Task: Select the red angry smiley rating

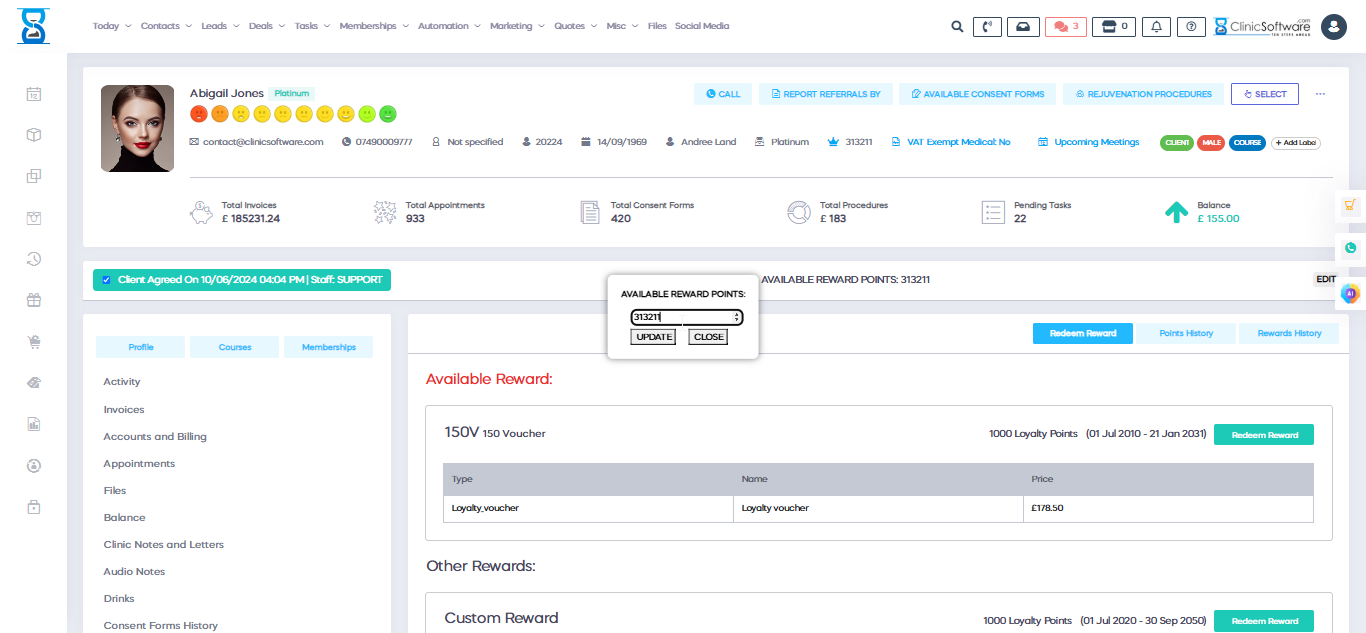Action: pyautogui.click(x=199, y=114)
